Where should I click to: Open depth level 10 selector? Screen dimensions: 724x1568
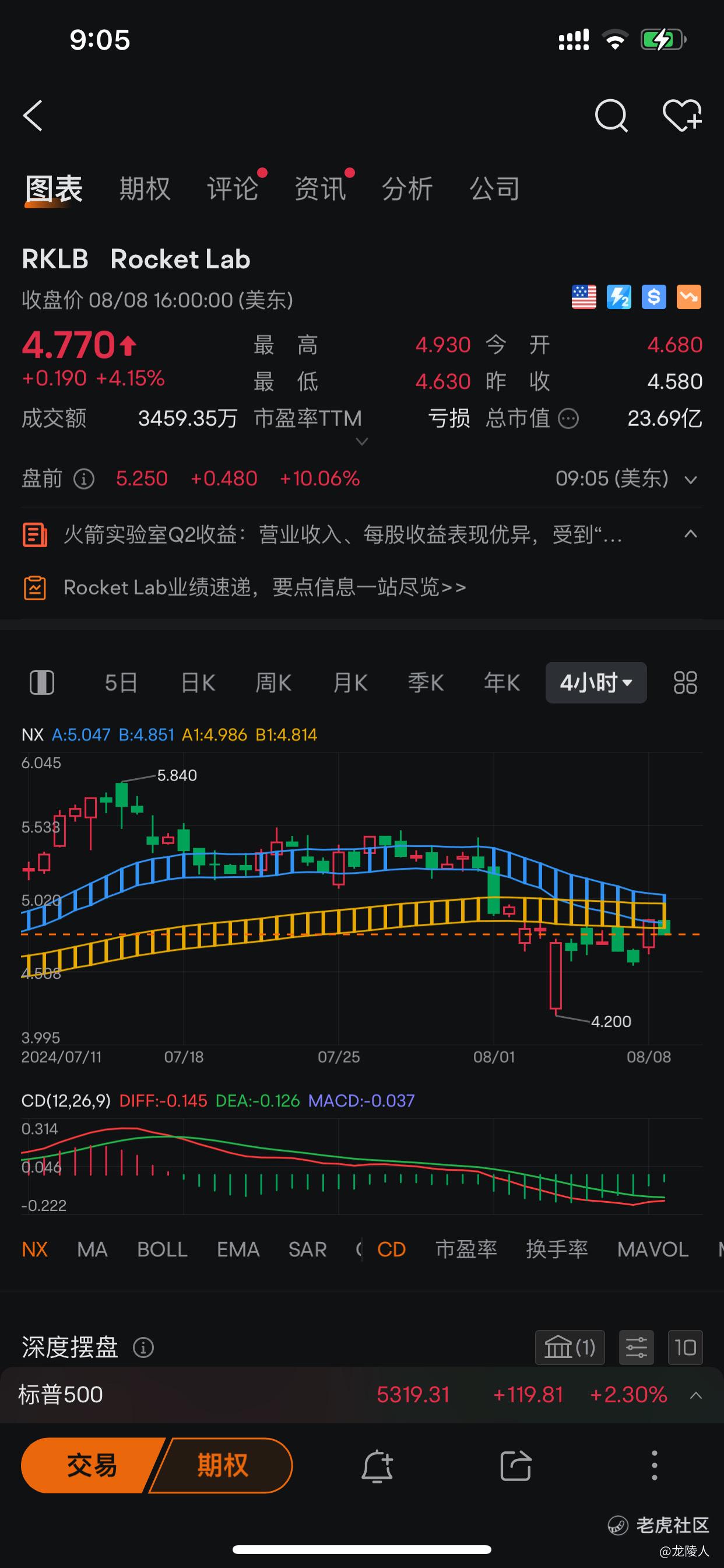pyautogui.click(x=685, y=1347)
